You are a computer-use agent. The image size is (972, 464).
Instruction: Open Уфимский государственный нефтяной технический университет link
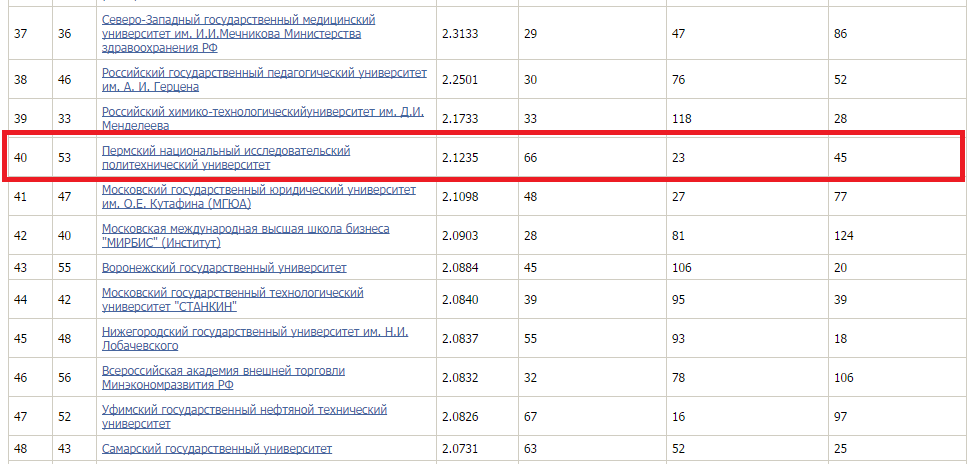(x=244, y=417)
